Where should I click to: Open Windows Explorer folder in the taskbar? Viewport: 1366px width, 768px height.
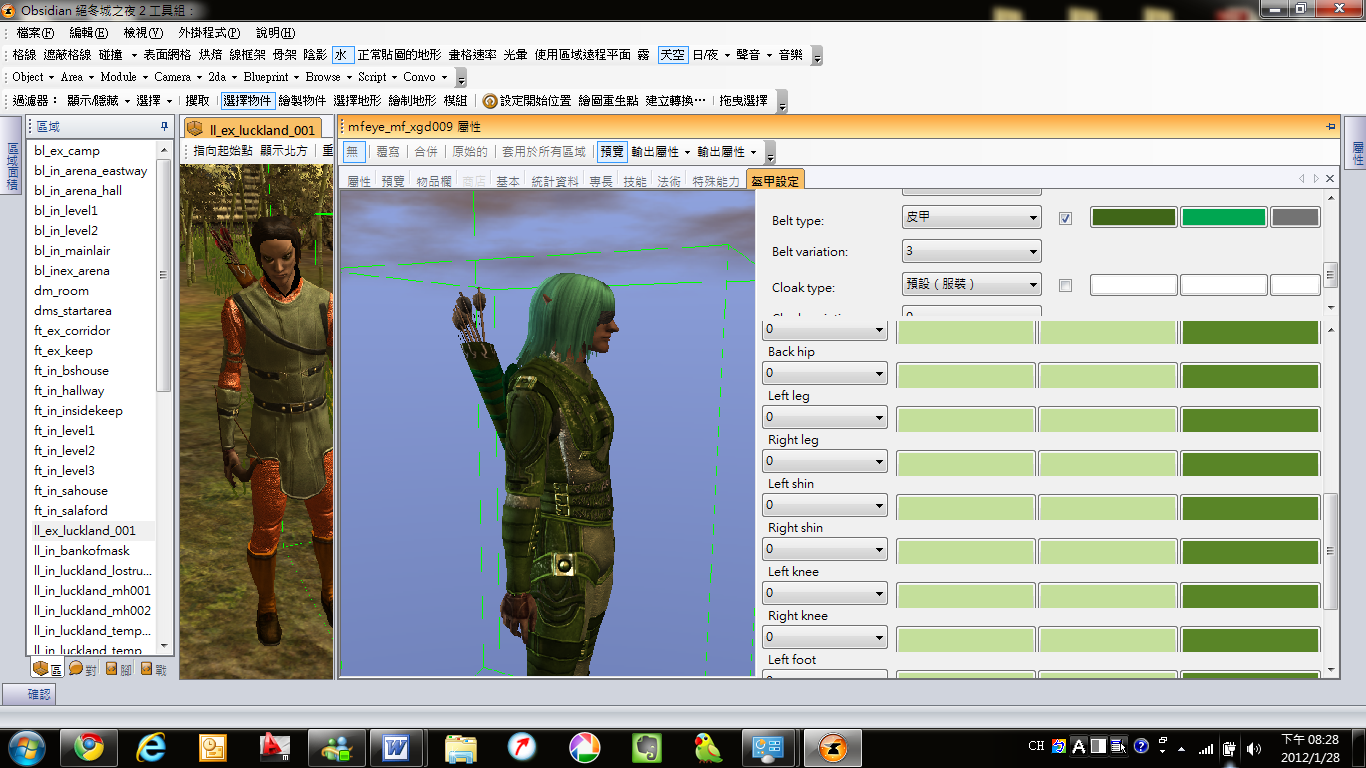(x=460, y=747)
